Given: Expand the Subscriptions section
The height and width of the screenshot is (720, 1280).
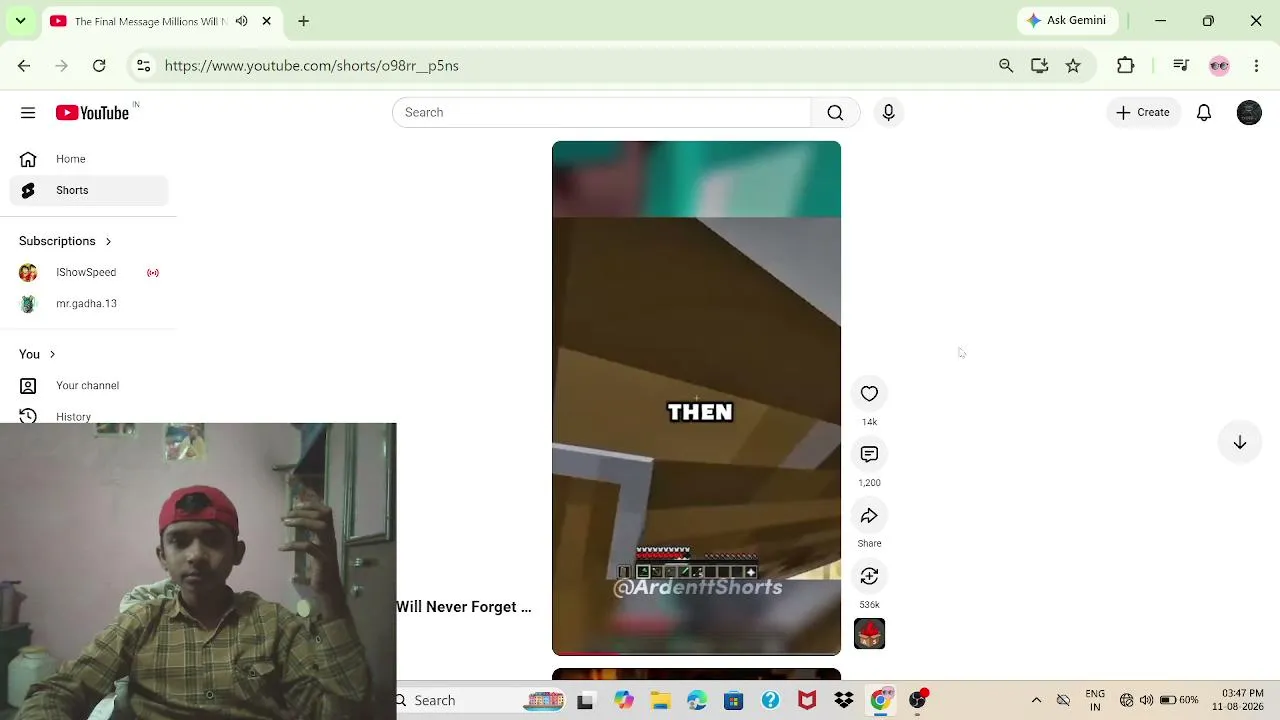Looking at the screenshot, I should (x=65, y=241).
